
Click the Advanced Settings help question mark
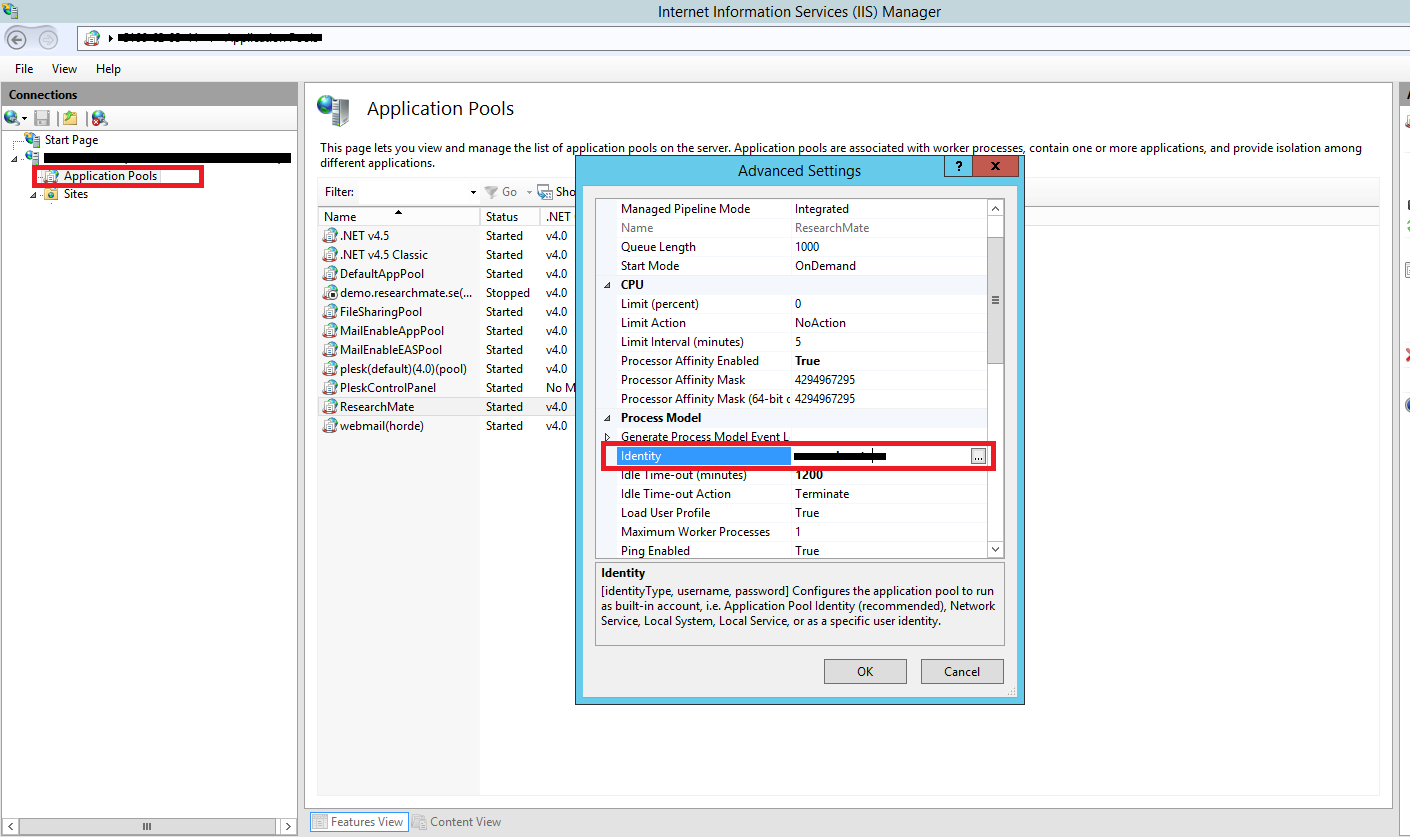[958, 167]
